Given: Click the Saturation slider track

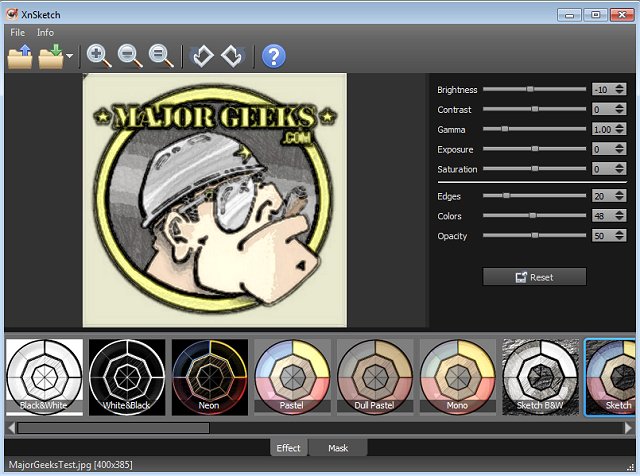Looking at the screenshot, I should (x=534, y=169).
